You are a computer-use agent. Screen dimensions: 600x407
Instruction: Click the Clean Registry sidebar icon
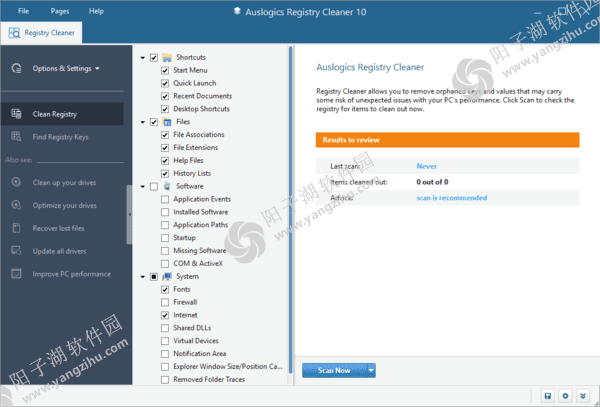pos(16,114)
